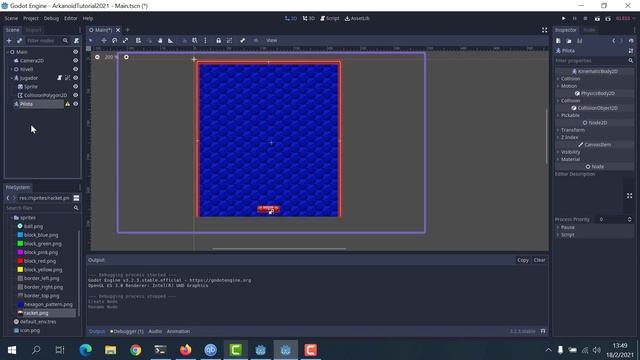Click the Pilota node warning icon
Viewport: 640px width, 360px height.
coord(68,104)
